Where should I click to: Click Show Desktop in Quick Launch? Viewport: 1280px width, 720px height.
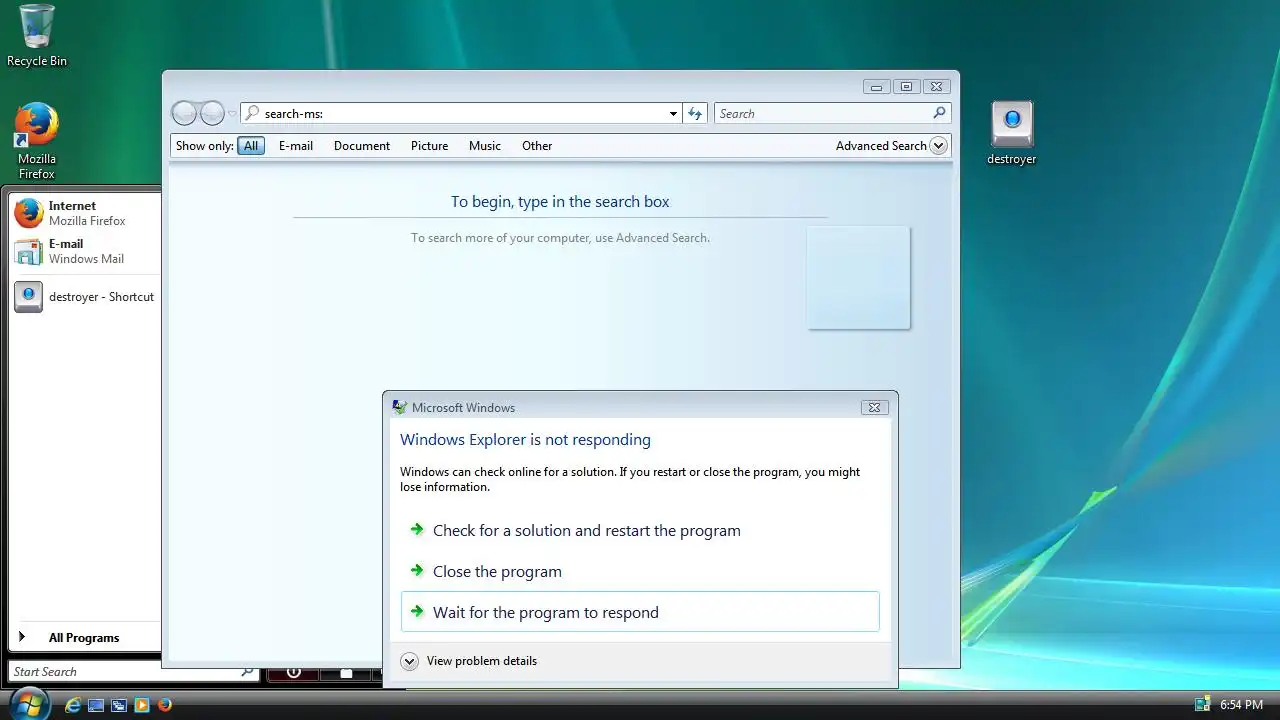pos(96,705)
